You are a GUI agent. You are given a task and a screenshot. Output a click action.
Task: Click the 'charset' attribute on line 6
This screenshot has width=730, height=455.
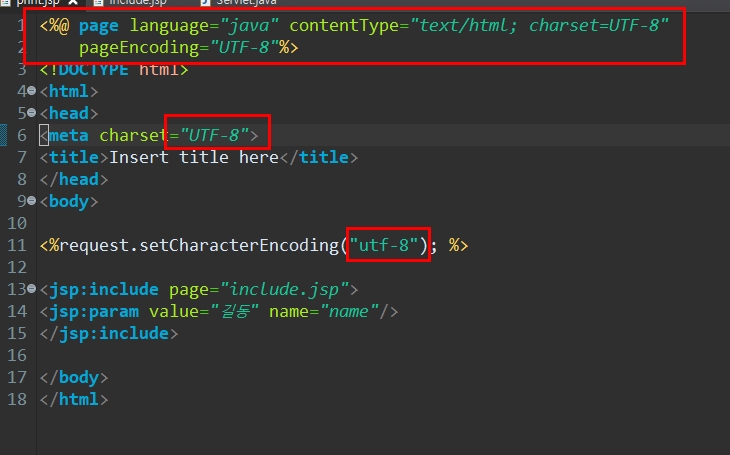tap(134, 135)
